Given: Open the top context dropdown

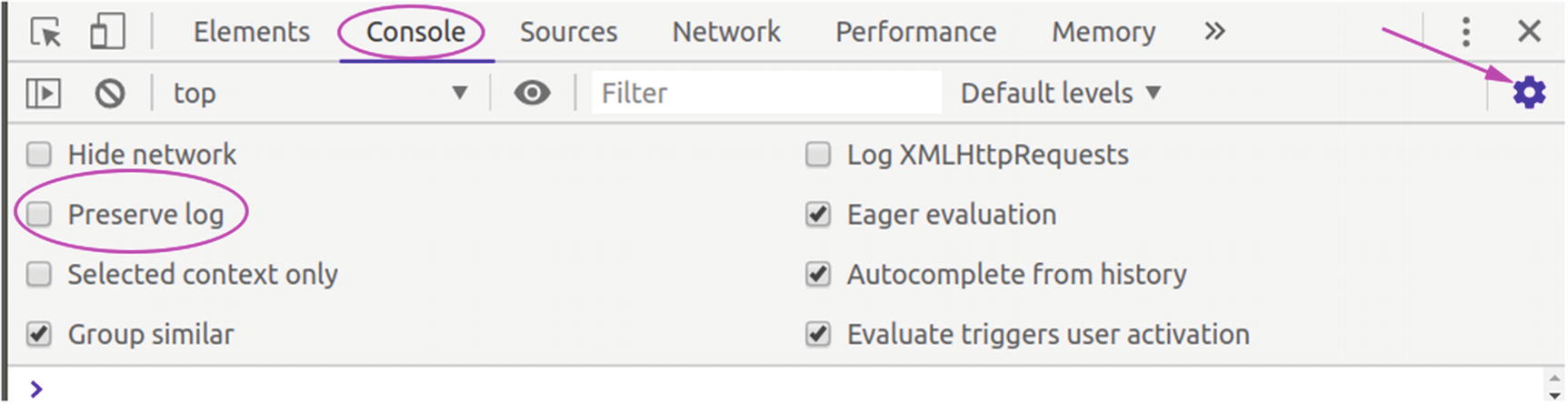Looking at the screenshot, I should point(320,93).
